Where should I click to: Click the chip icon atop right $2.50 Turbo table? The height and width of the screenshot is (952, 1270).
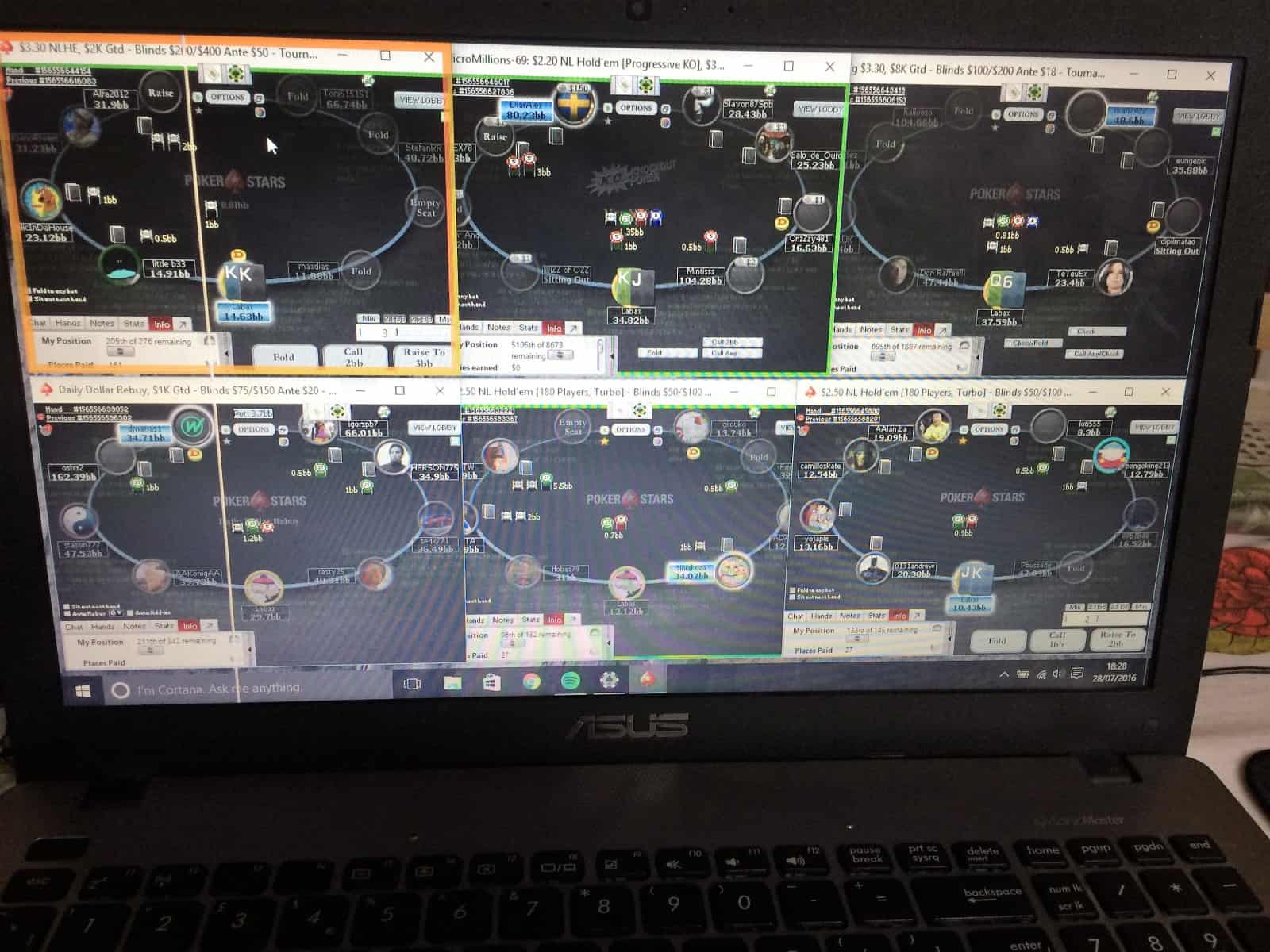[999, 410]
